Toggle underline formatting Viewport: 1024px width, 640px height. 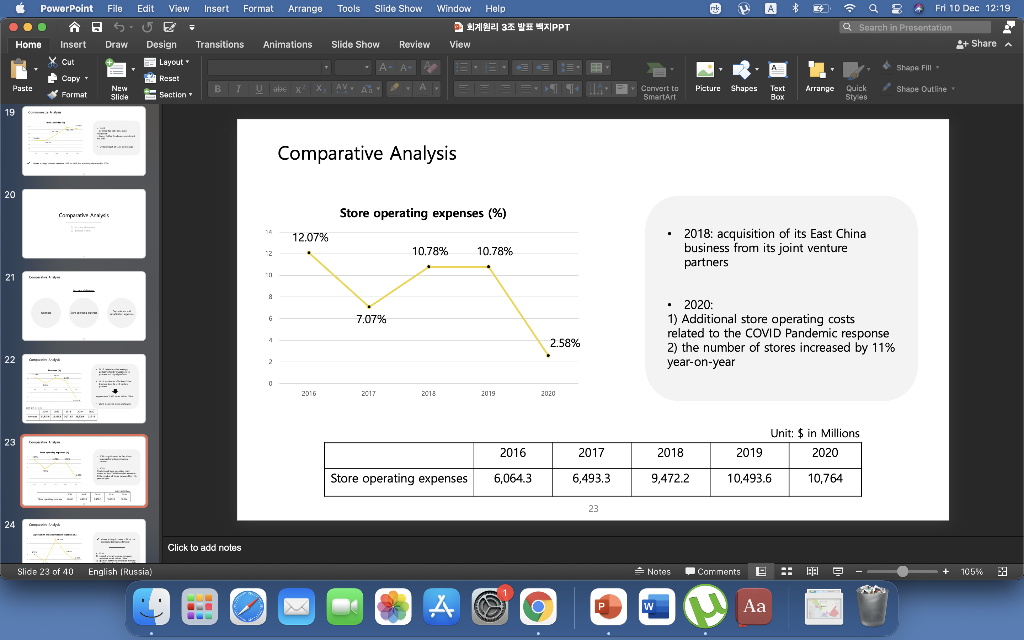click(x=257, y=88)
